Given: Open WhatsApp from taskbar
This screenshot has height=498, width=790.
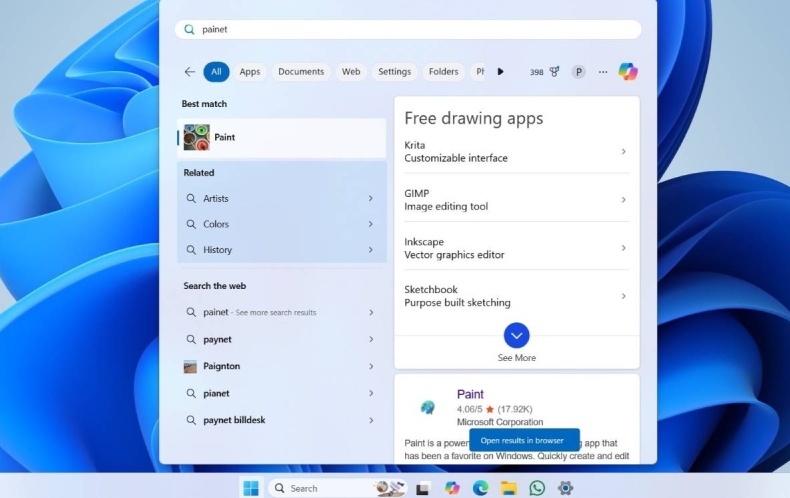Looking at the screenshot, I should tap(537, 487).
